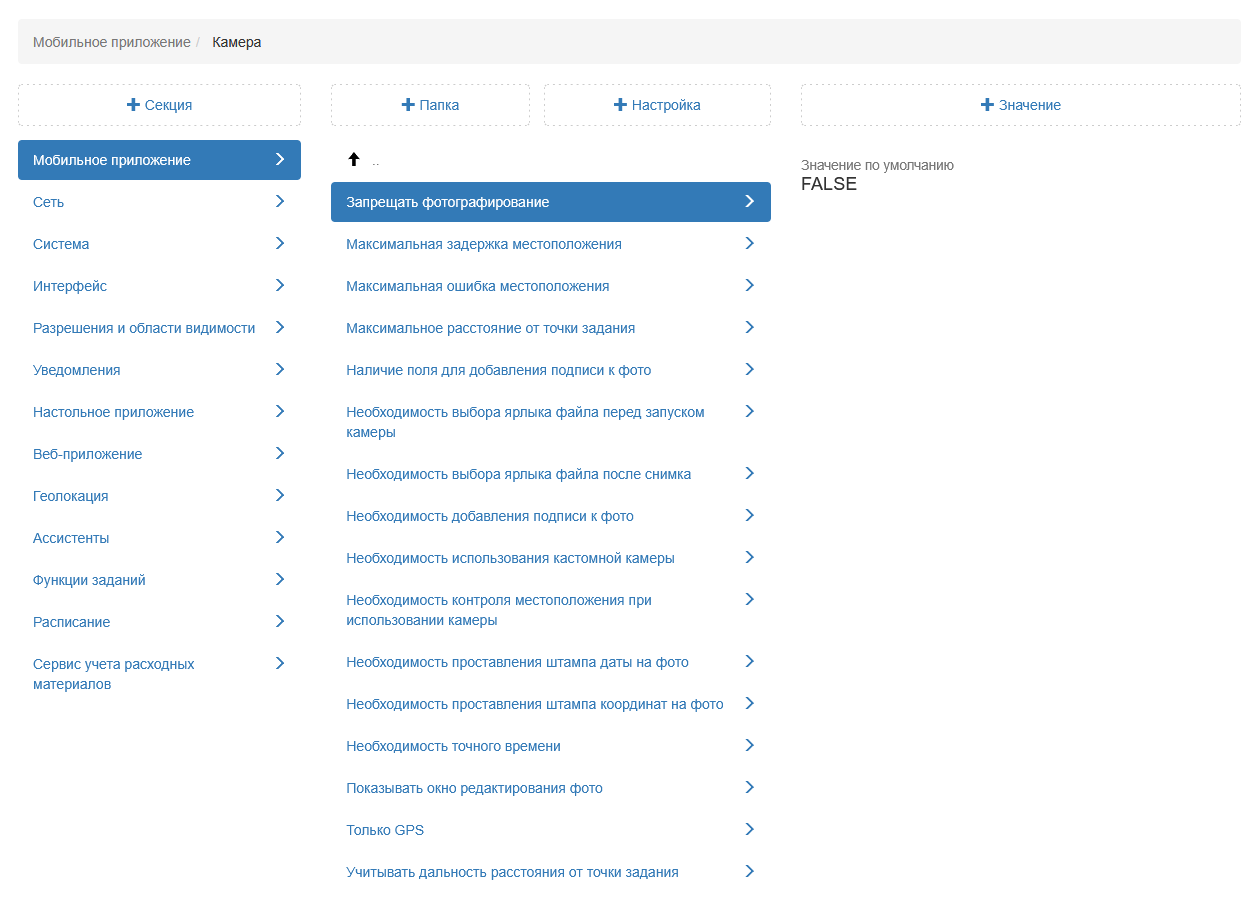
Task: Click the up arrow to go back
Action: pyautogui.click(x=353, y=160)
